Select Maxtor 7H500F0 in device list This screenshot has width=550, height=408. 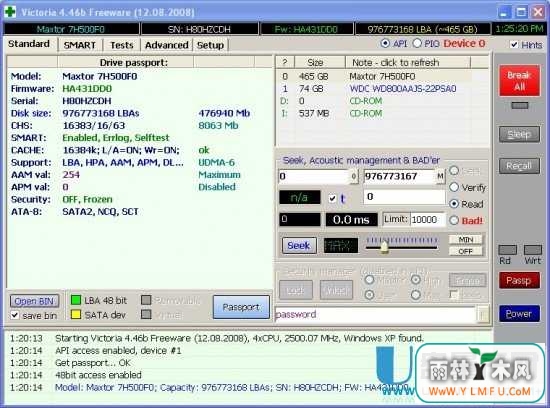(x=382, y=76)
